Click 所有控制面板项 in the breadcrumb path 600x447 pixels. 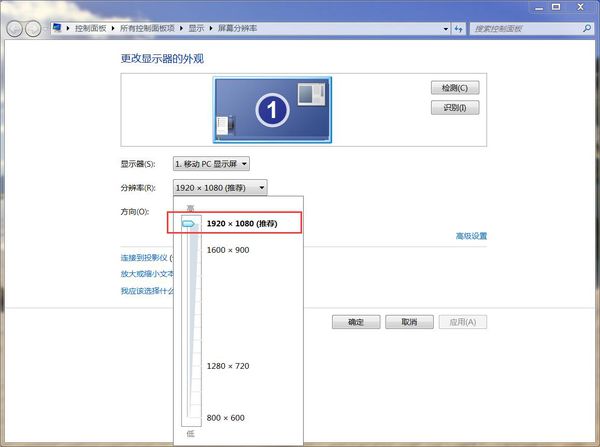pos(147,28)
